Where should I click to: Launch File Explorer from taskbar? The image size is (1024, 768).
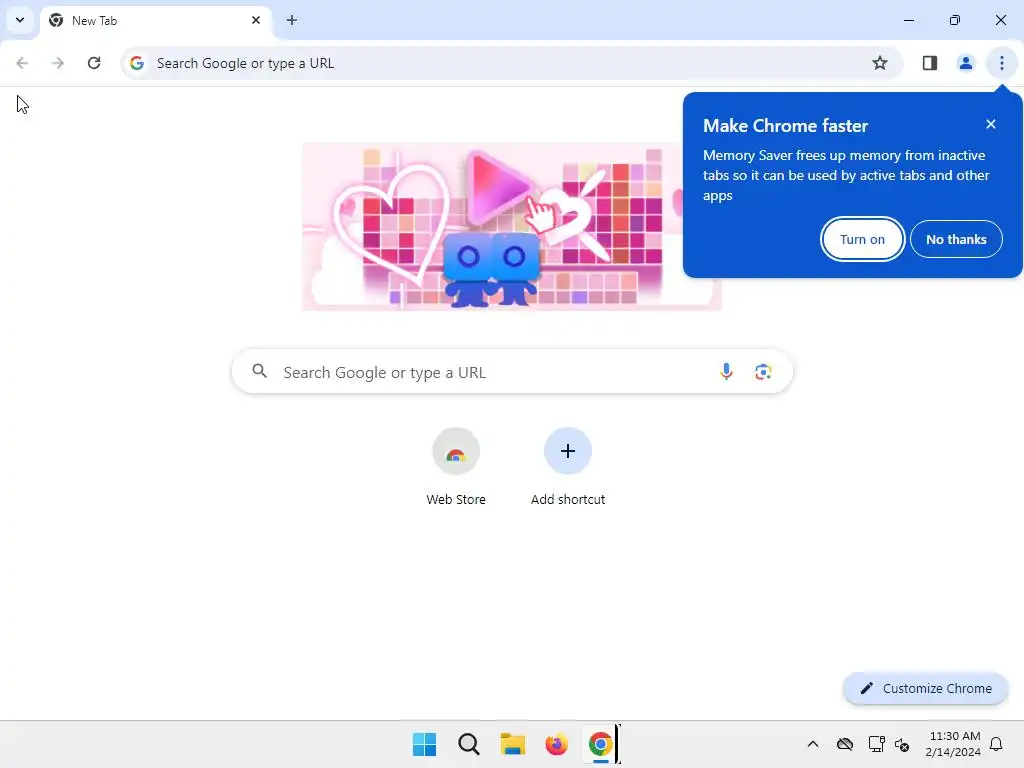(x=513, y=744)
